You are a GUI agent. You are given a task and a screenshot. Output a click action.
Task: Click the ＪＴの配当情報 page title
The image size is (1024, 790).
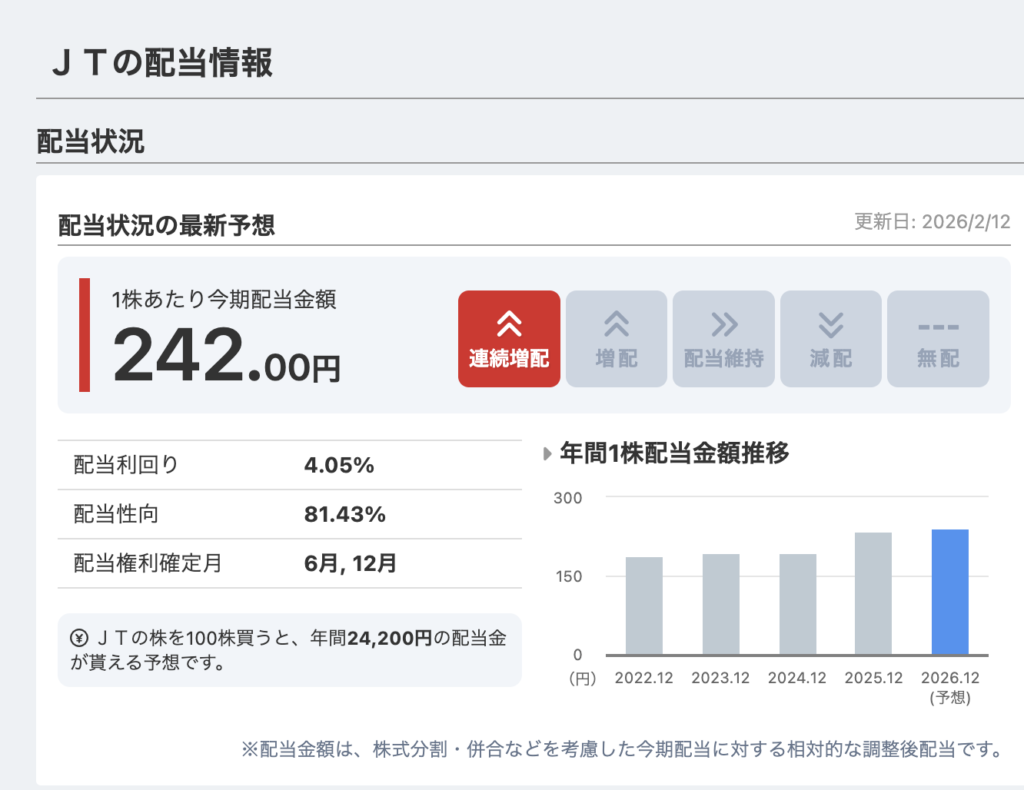pos(161,63)
